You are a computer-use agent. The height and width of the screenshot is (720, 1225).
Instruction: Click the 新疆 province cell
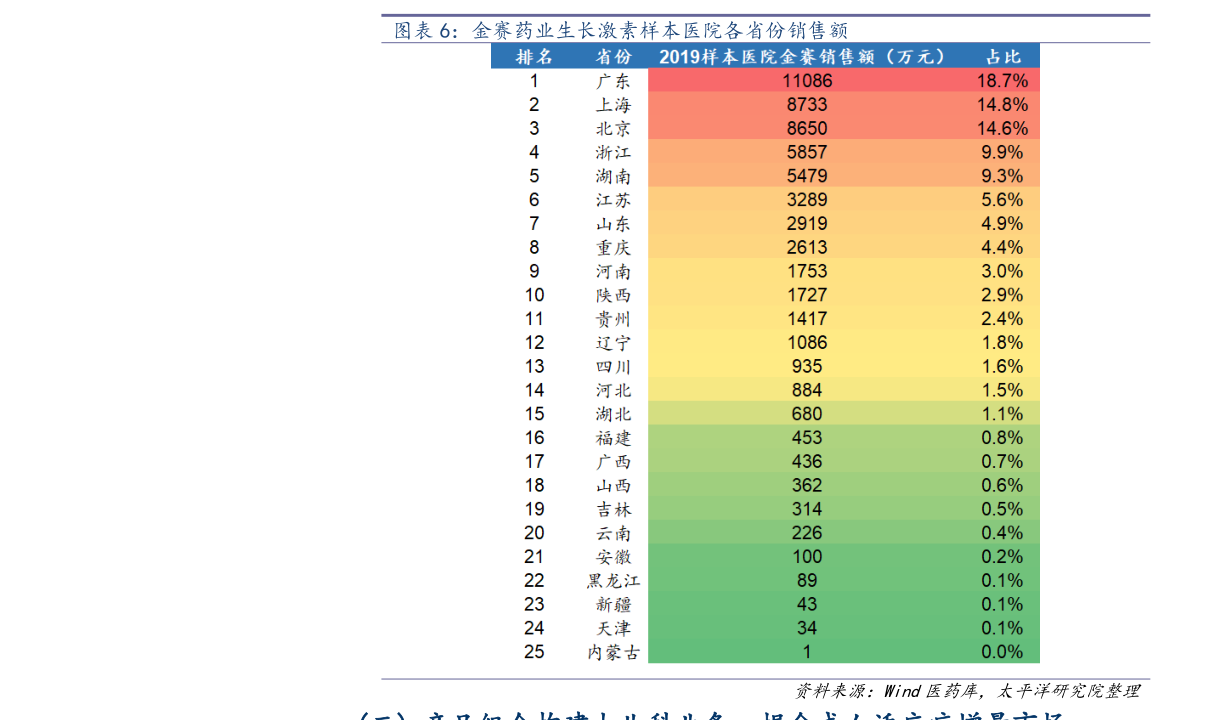(x=613, y=605)
